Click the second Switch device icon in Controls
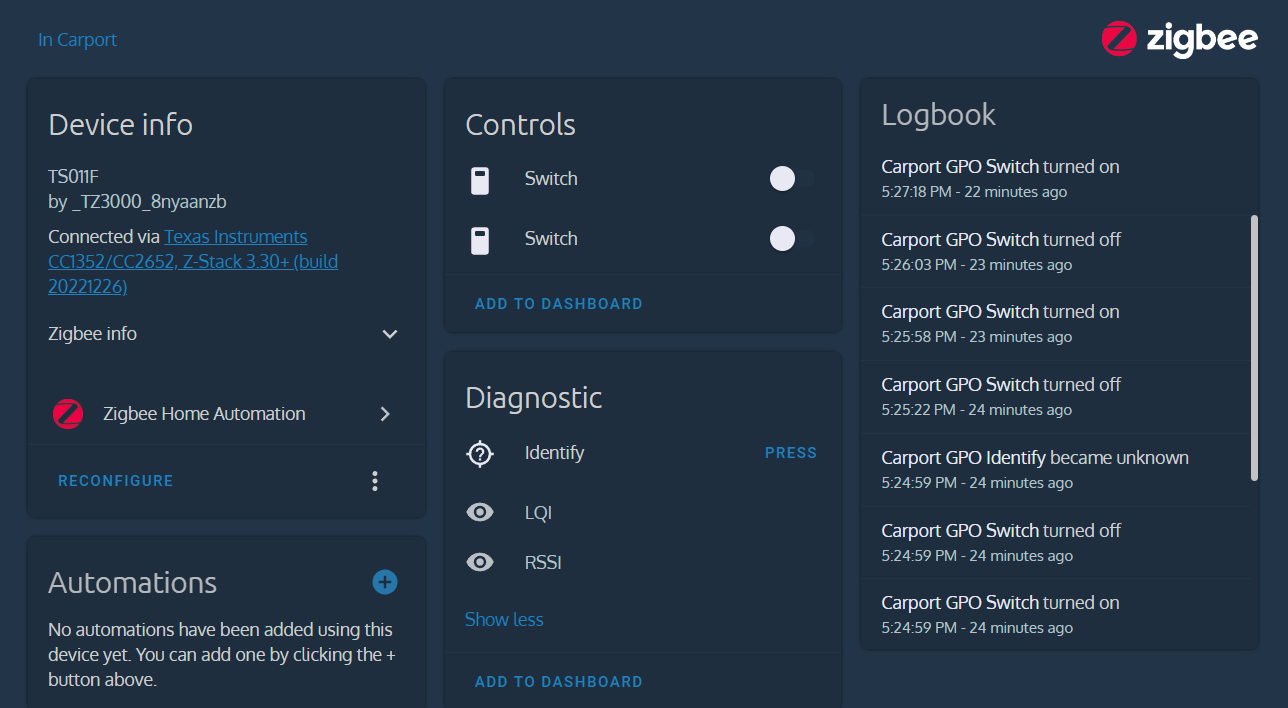 click(480, 239)
